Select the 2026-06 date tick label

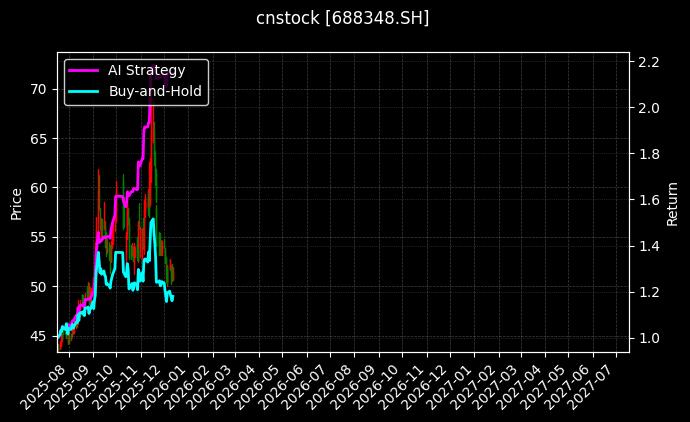tap(282, 384)
